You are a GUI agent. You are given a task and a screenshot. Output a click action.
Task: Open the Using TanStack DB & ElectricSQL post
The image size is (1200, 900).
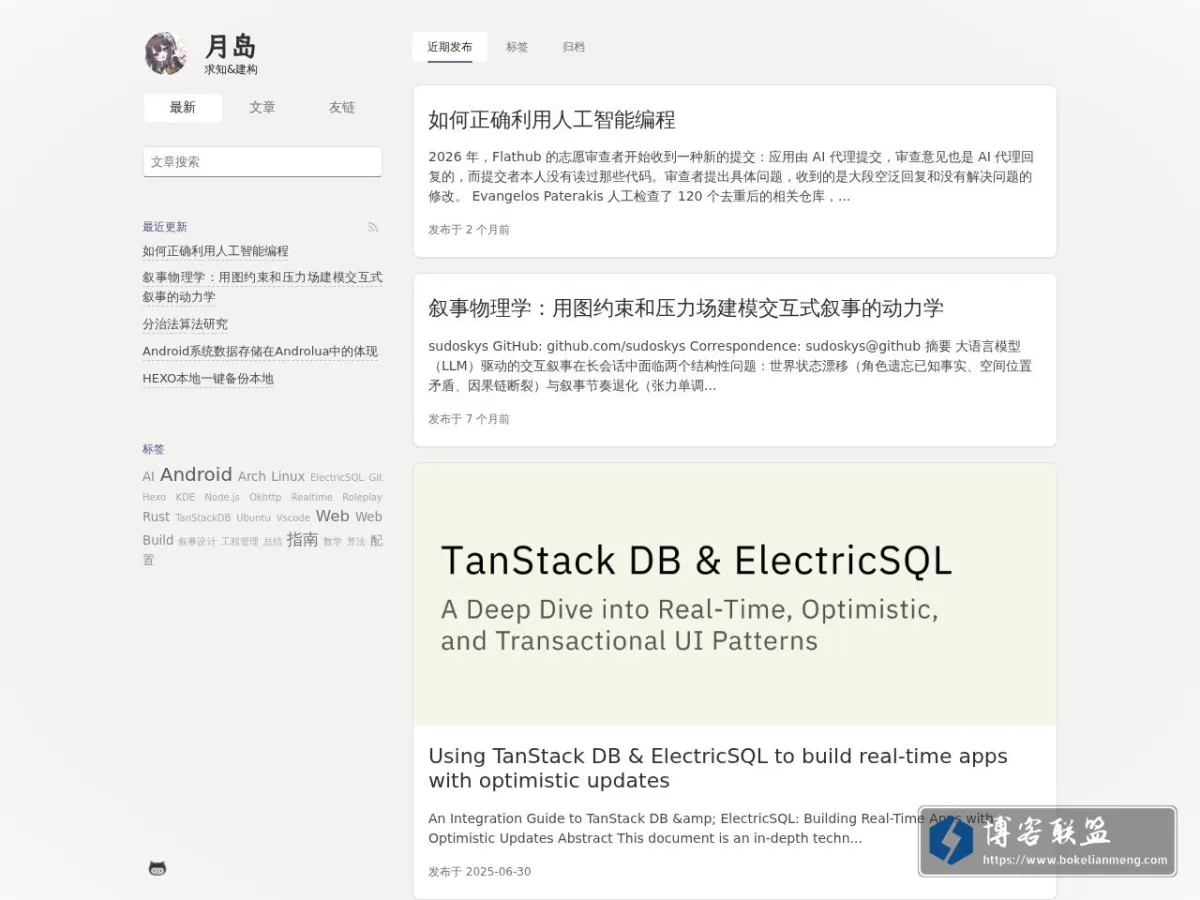(718, 768)
